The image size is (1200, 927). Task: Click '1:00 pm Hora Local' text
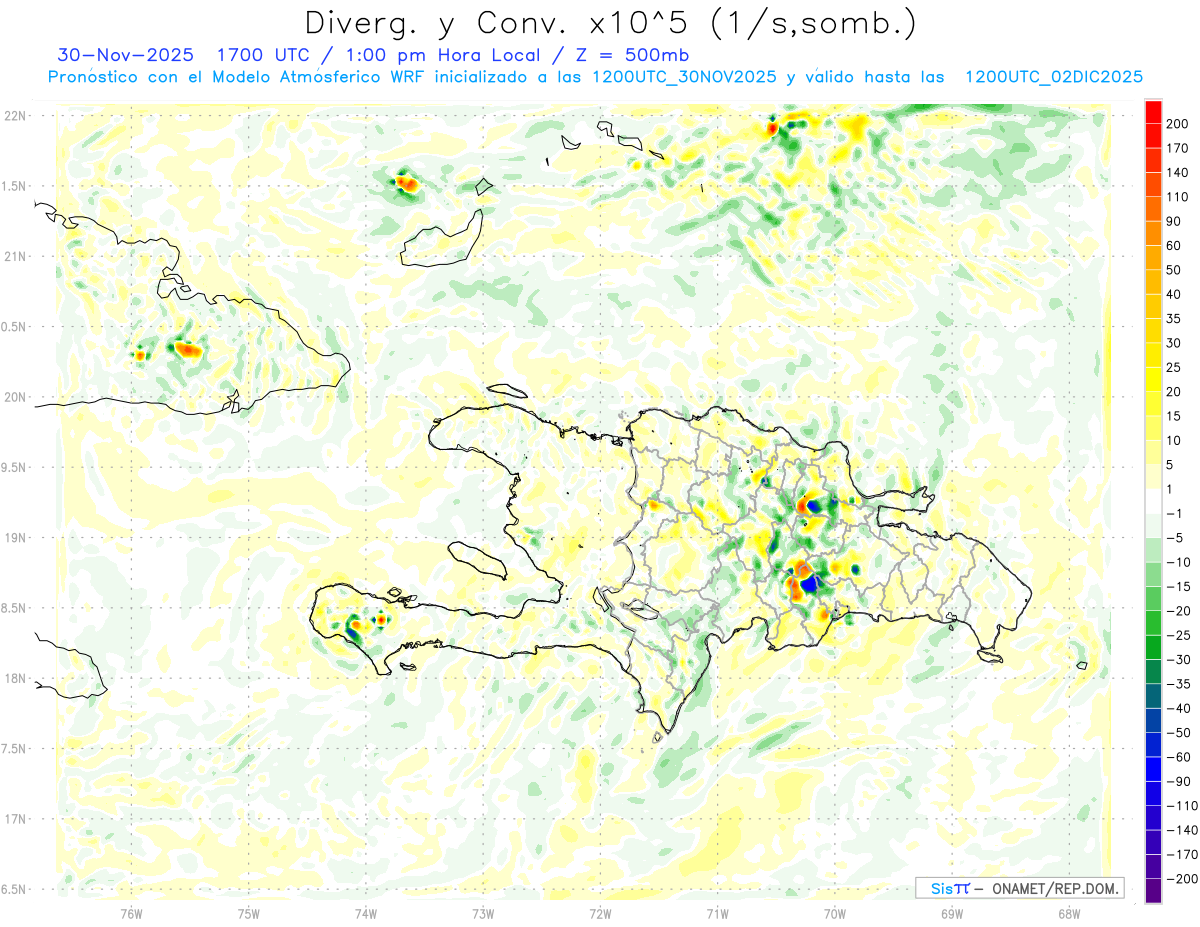(x=431, y=54)
